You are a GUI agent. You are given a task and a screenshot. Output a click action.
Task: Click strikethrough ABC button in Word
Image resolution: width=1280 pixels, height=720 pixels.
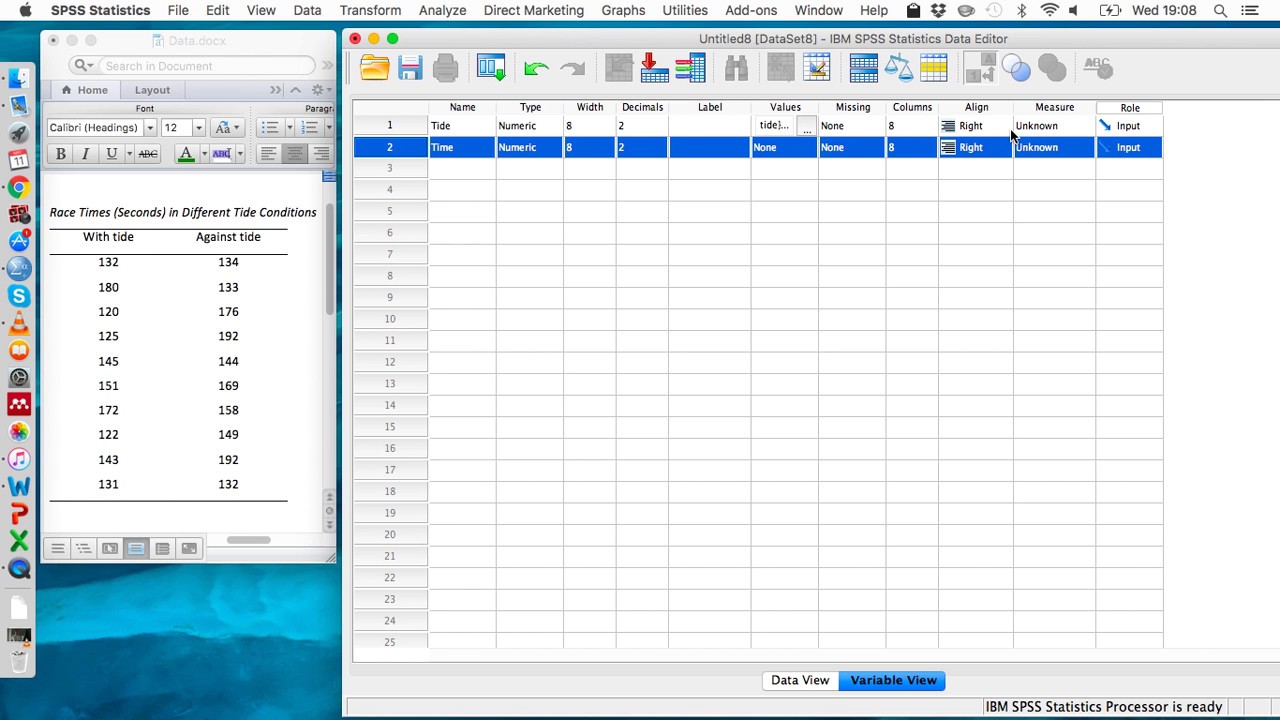[x=148, y=153]
